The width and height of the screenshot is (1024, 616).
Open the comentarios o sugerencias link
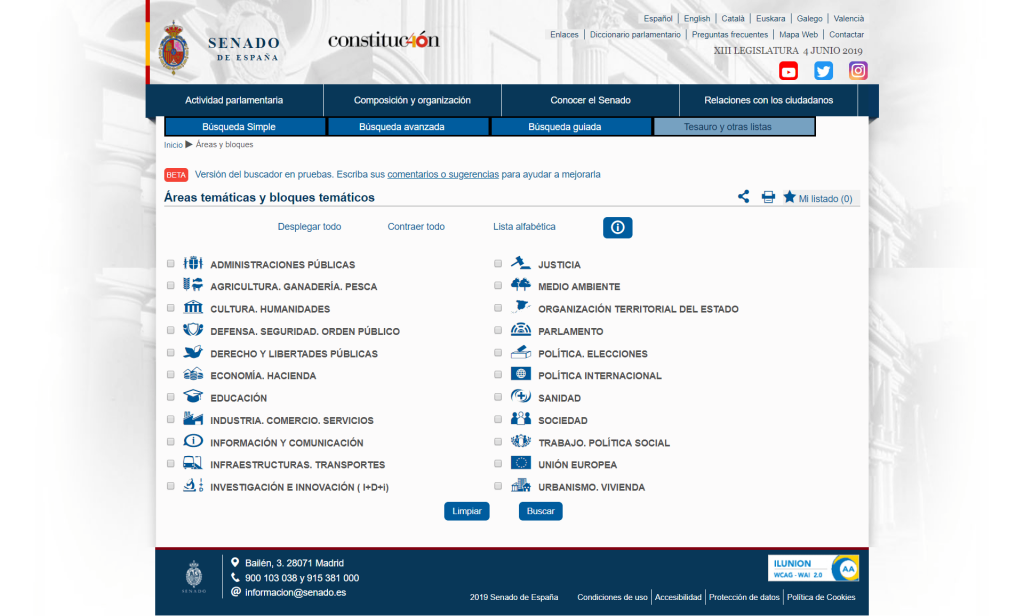pyautogui.click(x=443, y=174)
